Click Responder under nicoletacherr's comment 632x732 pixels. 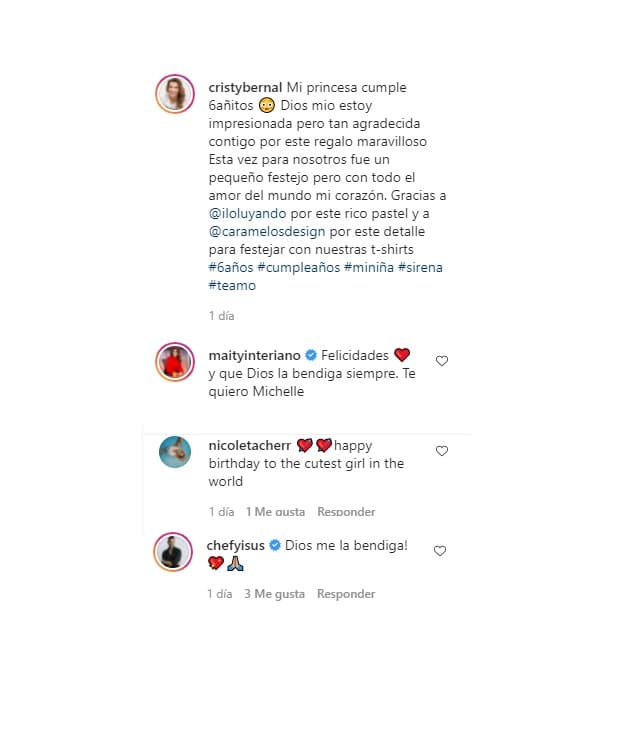coord(346,512)
